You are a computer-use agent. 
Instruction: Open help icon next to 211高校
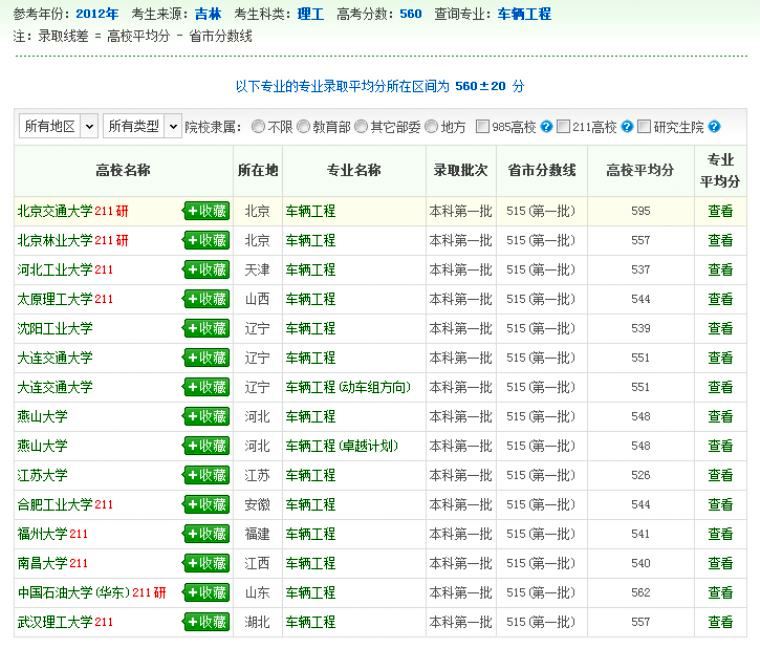point(627,127)
